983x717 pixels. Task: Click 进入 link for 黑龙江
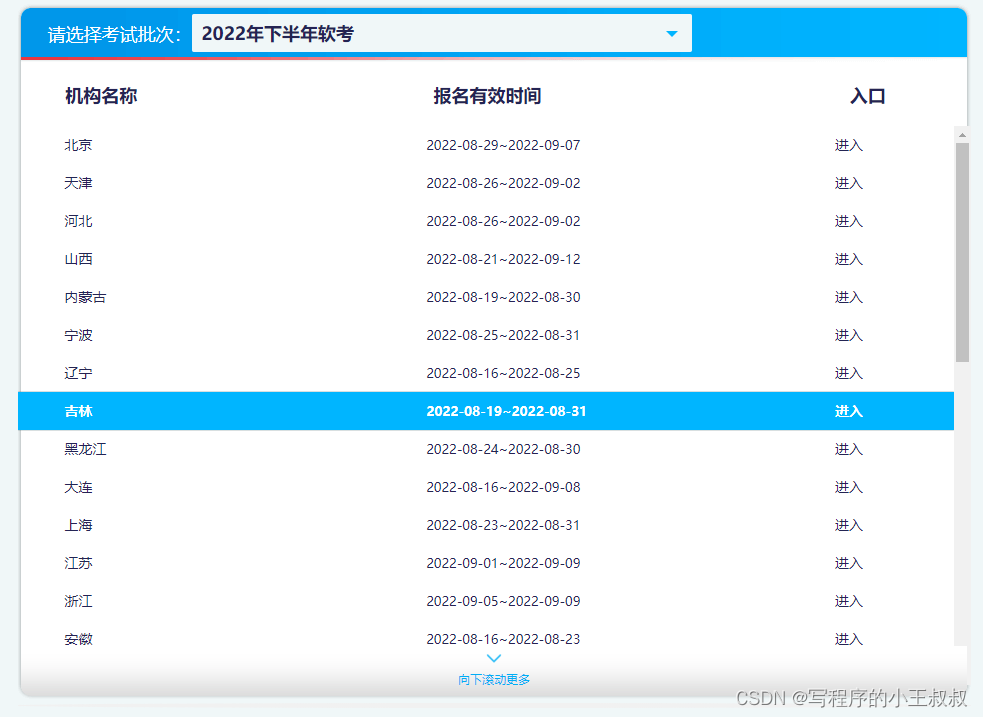(x=848, y=449)
